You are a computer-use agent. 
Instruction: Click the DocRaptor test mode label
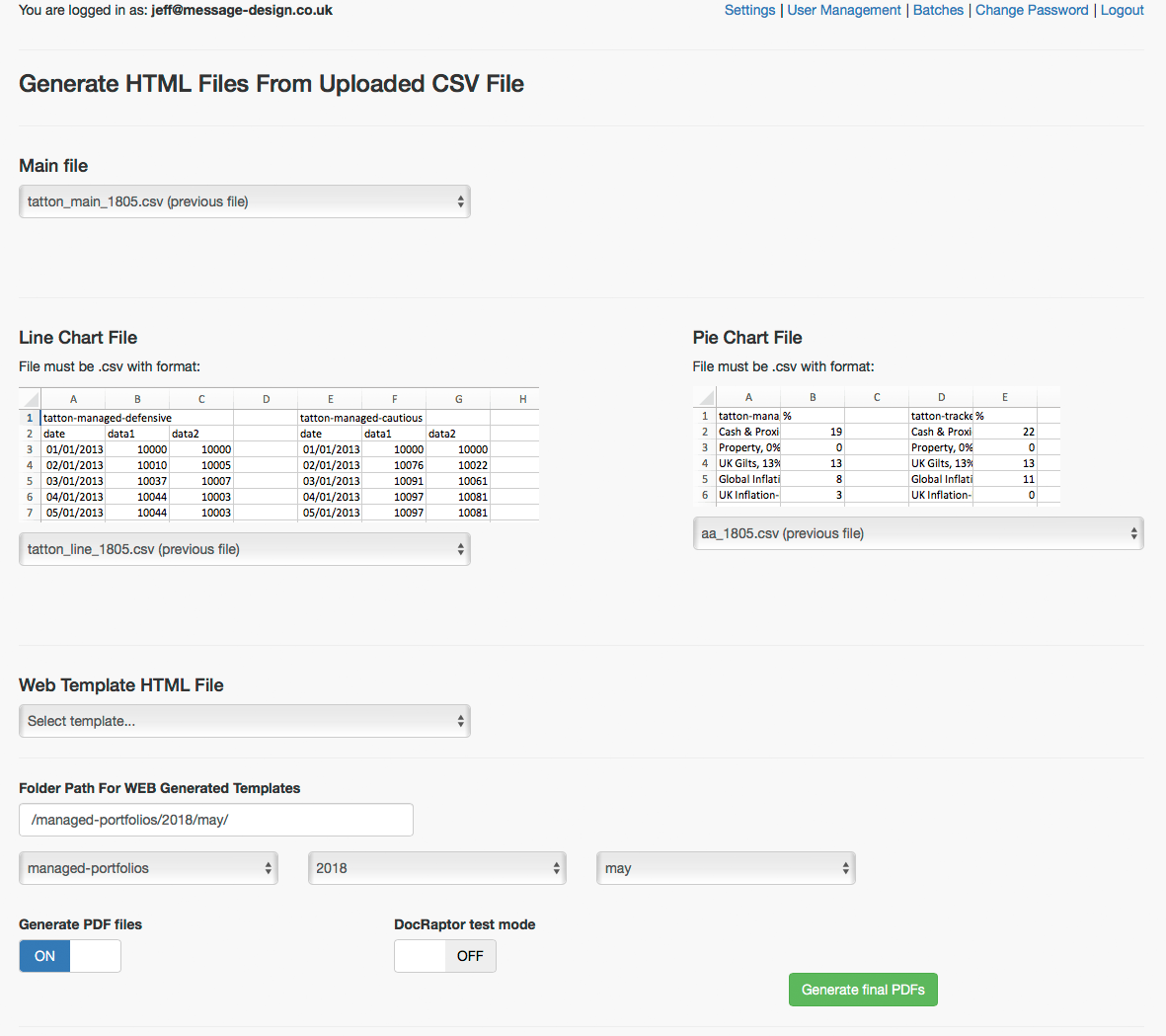coord(465,924)
